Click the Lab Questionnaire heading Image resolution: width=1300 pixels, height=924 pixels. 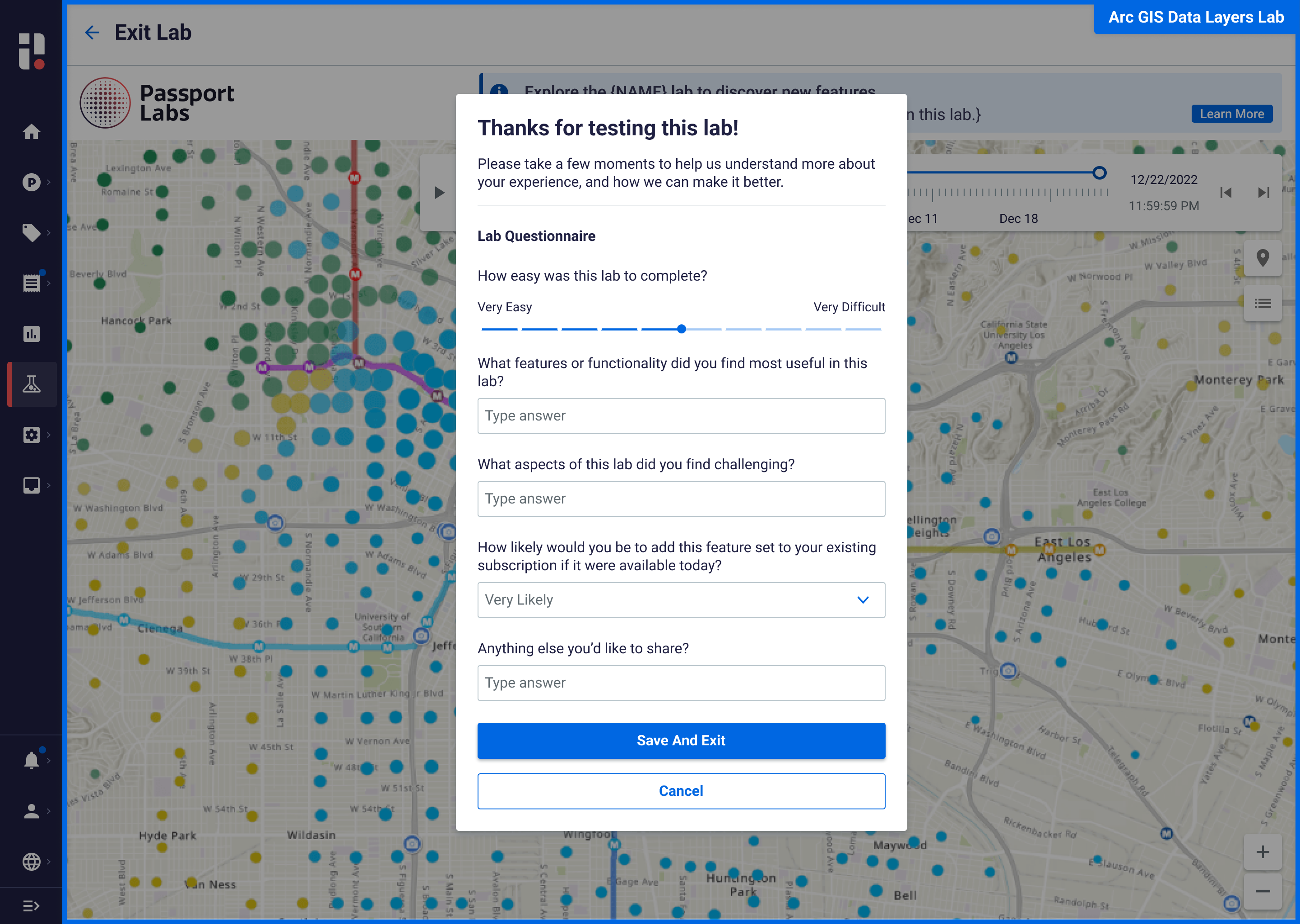tap(536, 236)
